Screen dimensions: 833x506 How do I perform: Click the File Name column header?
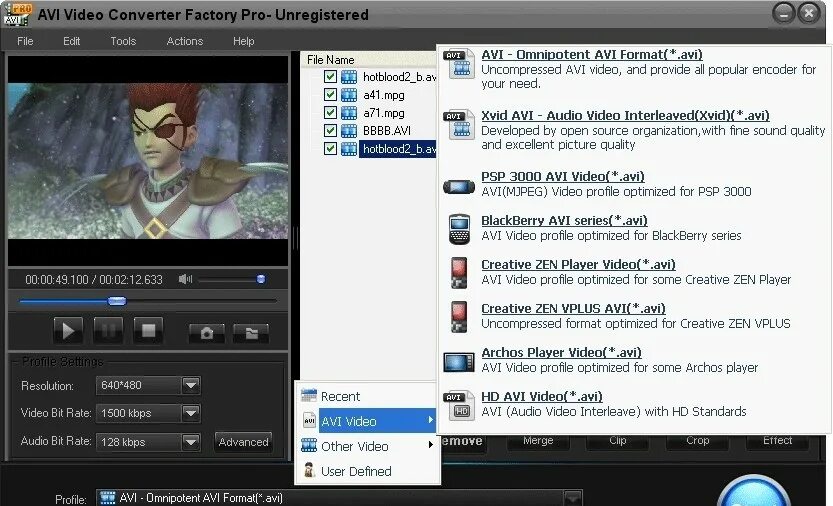(369, 60)
